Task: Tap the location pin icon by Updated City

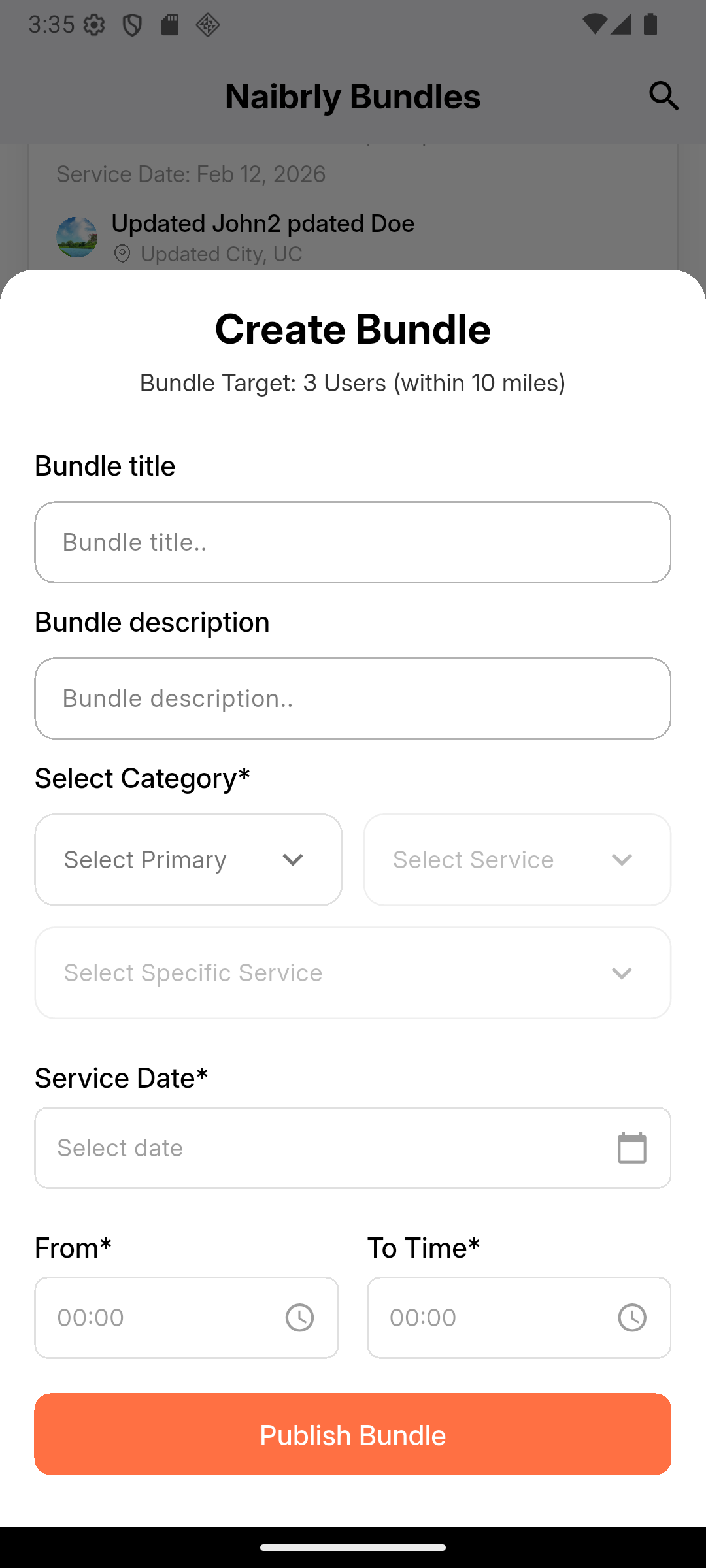Action: coord(122,254)
